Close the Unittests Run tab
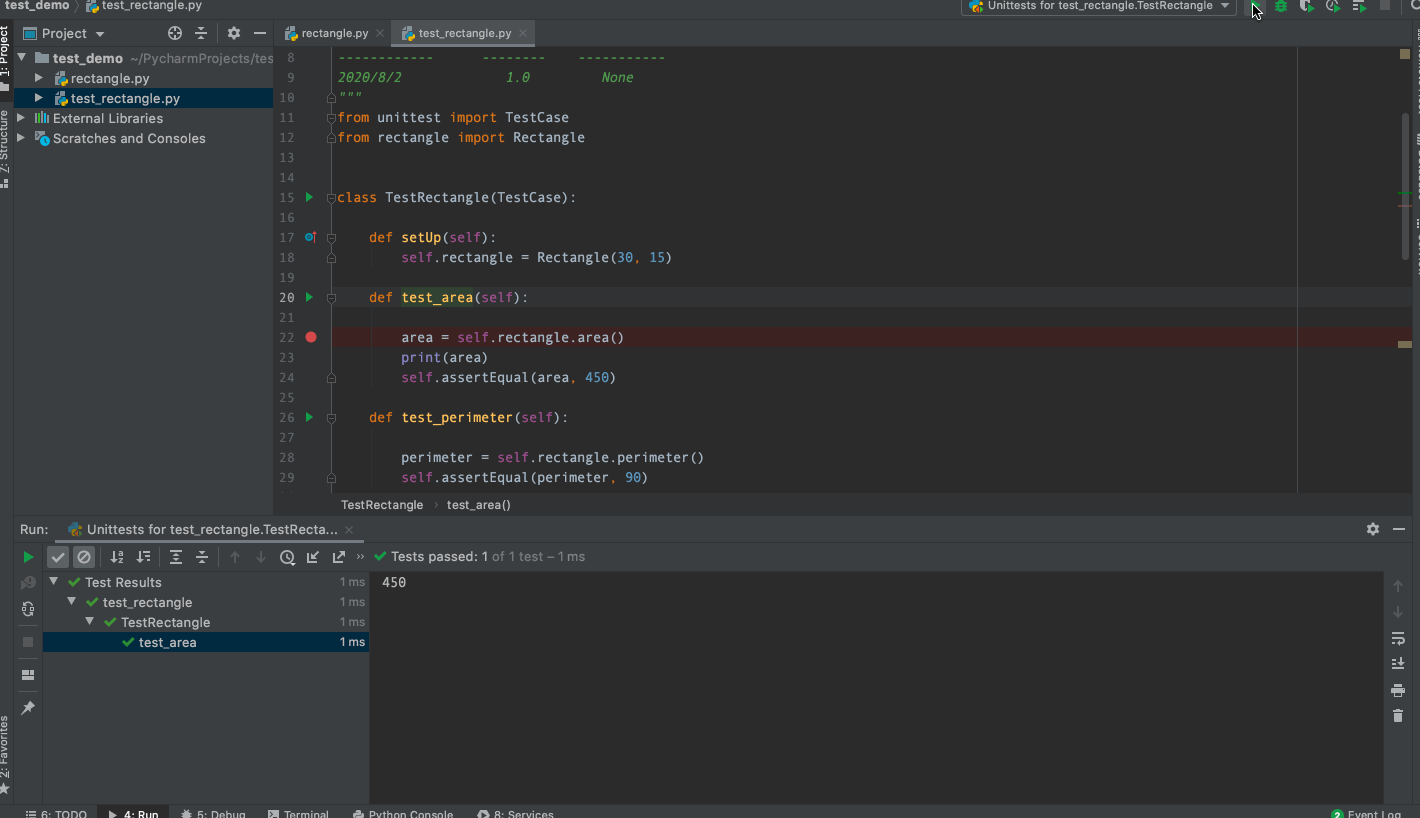 (348, 530)
